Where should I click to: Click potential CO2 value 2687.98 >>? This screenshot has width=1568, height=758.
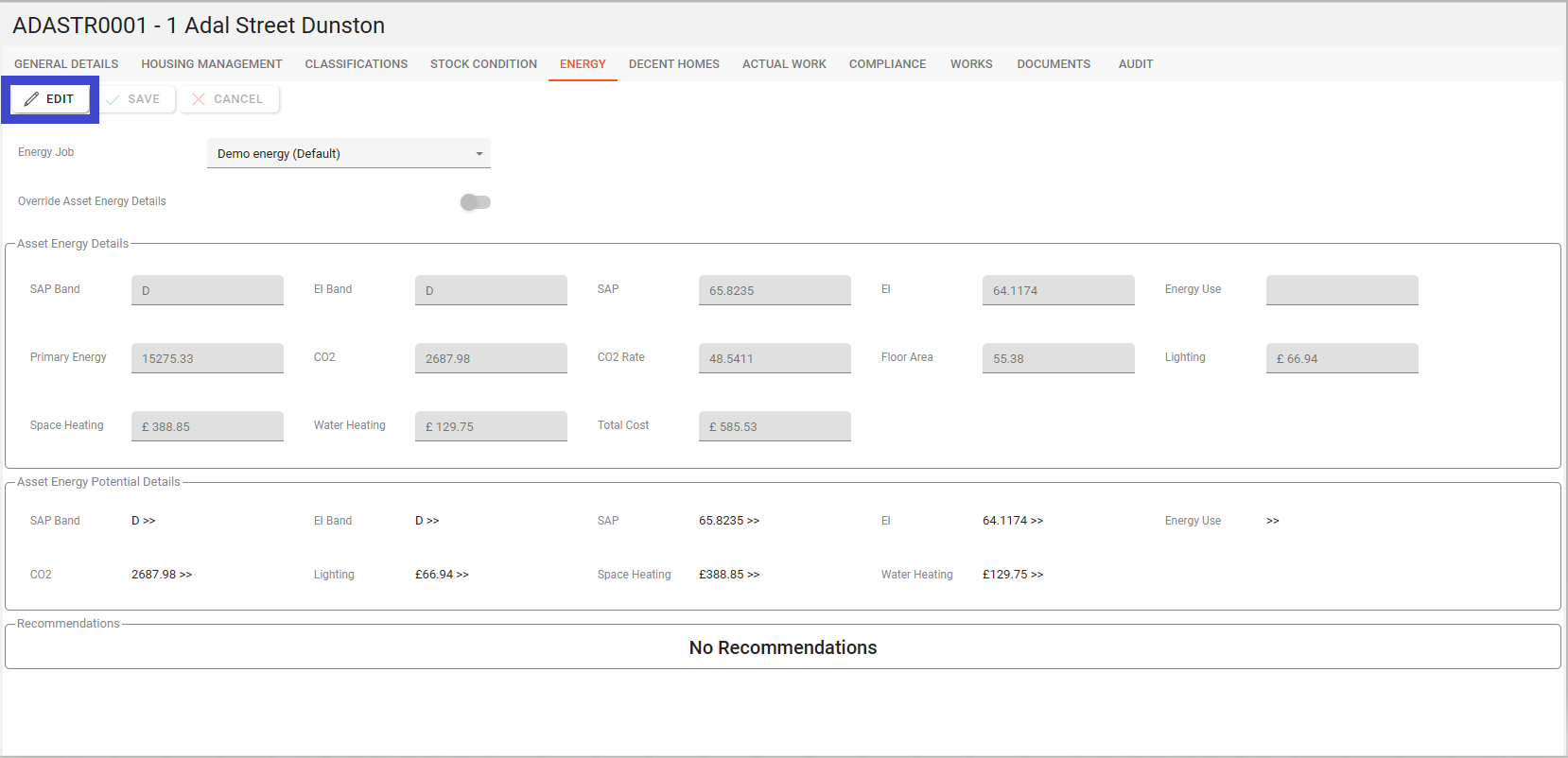pos(162,575)
